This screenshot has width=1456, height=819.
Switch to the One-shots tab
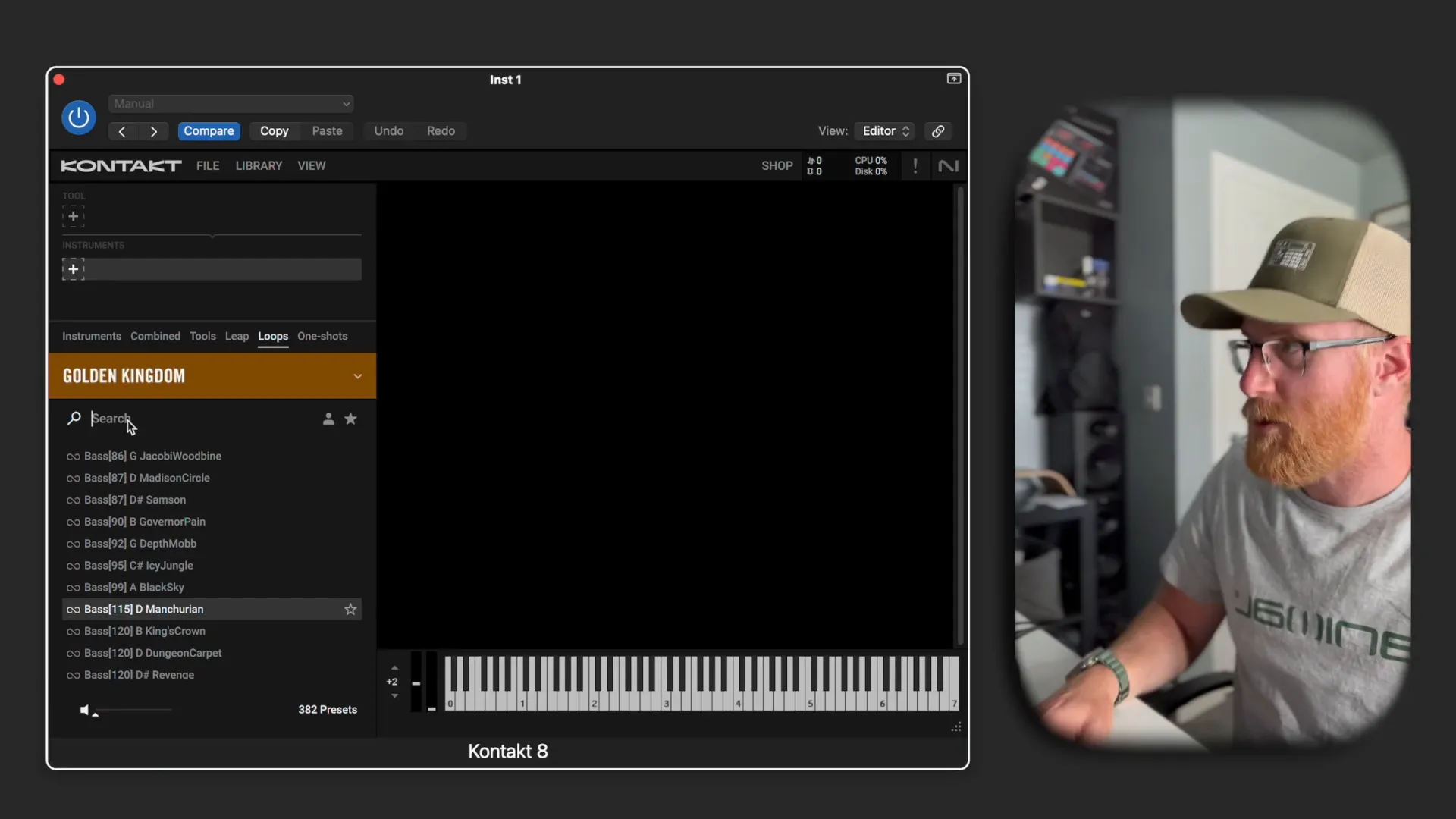(x=322, y=337)
